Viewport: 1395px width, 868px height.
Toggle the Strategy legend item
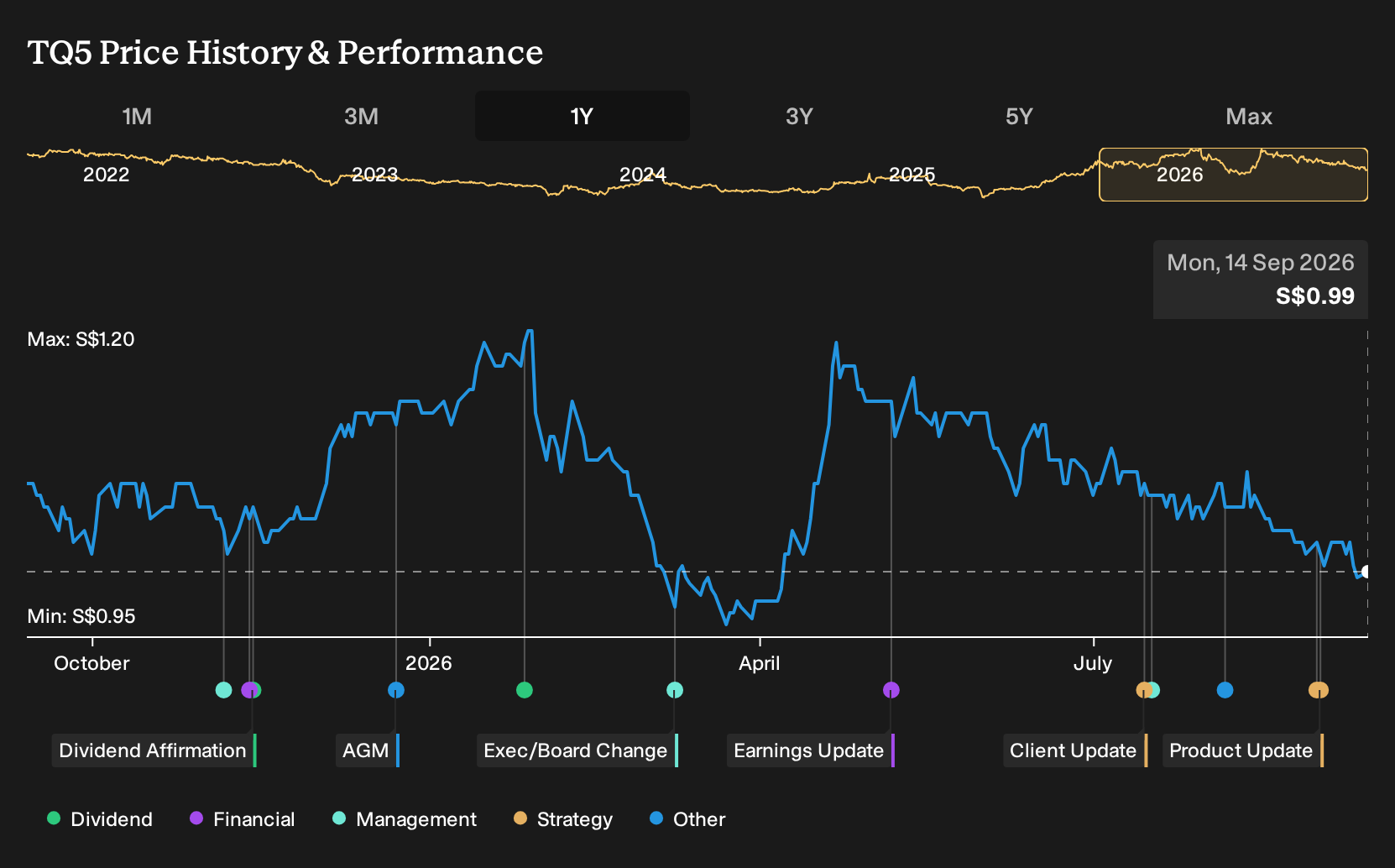click(x=563, y=819)
